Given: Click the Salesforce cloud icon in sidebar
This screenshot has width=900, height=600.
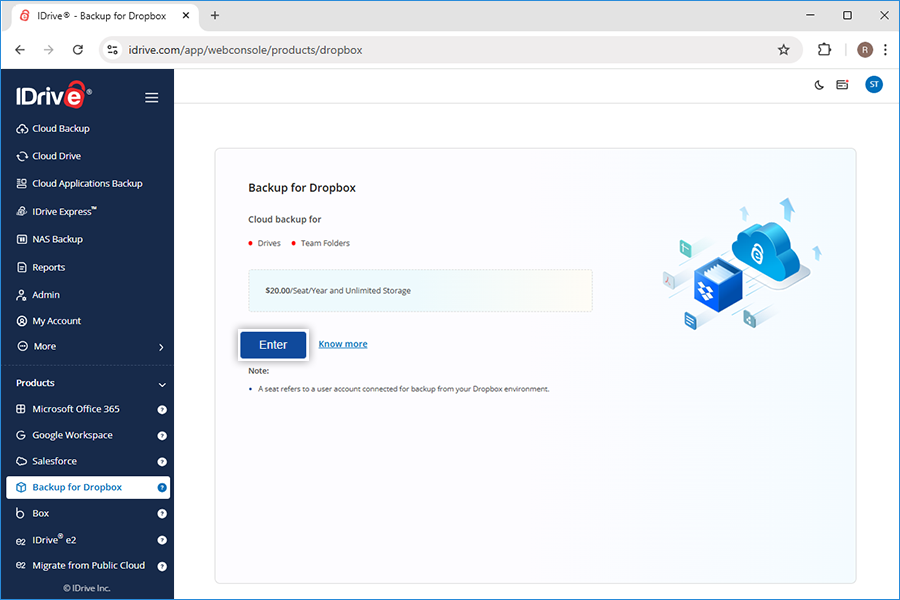Looking at the screenshot, I should [x=21, y=462].
